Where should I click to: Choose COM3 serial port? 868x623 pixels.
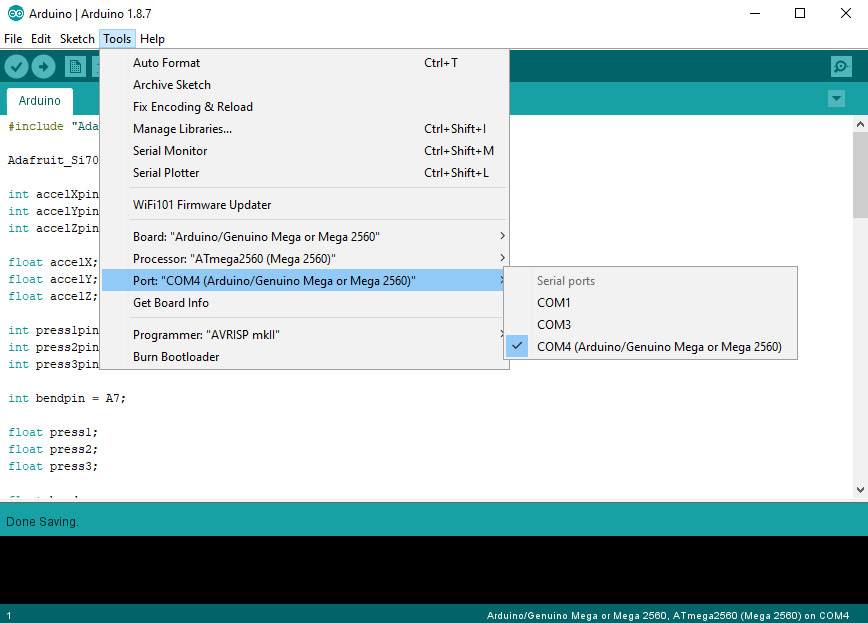pos(553,325)
